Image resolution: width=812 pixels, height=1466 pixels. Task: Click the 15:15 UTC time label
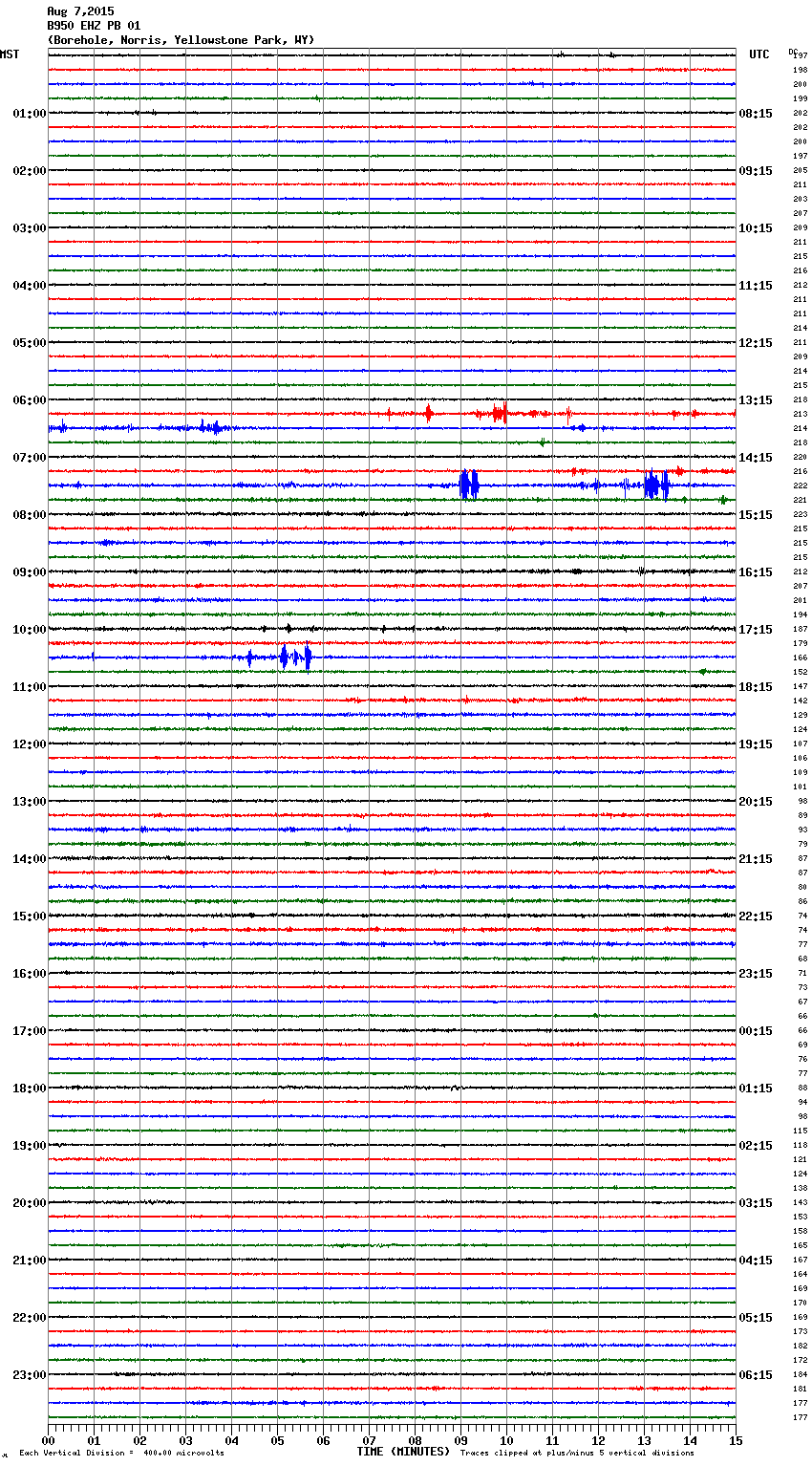pyautogui.click(x=756, y=515)
